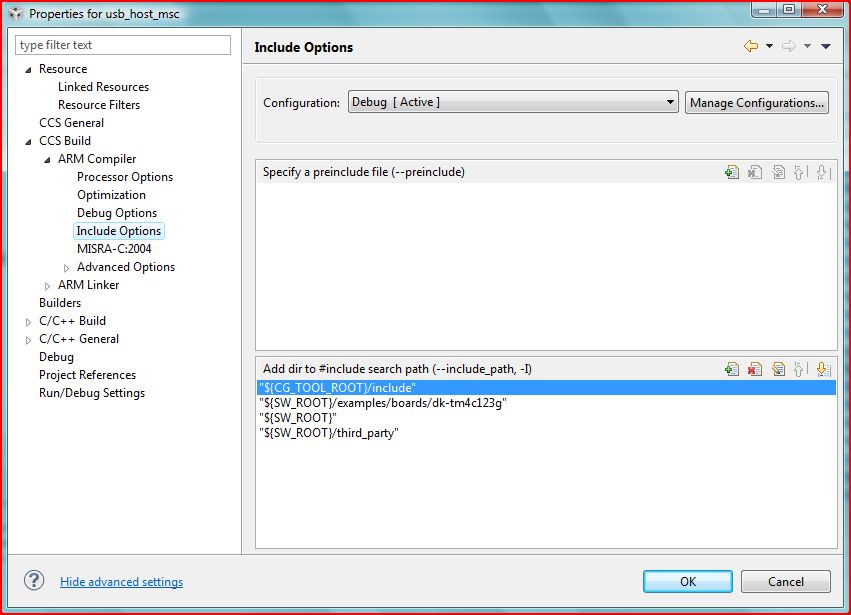The image size is (851, 615).
Task: Add directory to include search path
Action: tap(732, 369)
